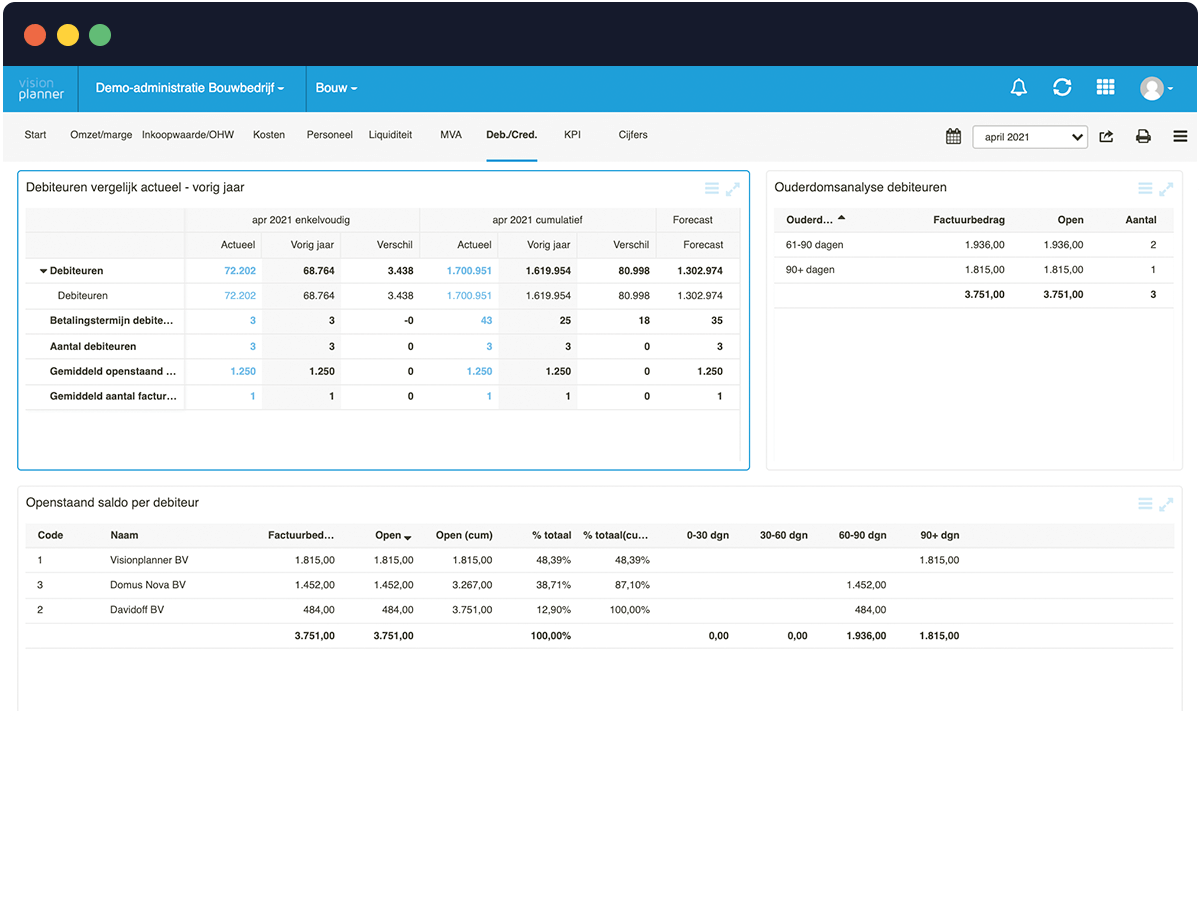Click the Code column header
Screen dimensions: 1200x900
pyautogui.click(x=50, y=536)
